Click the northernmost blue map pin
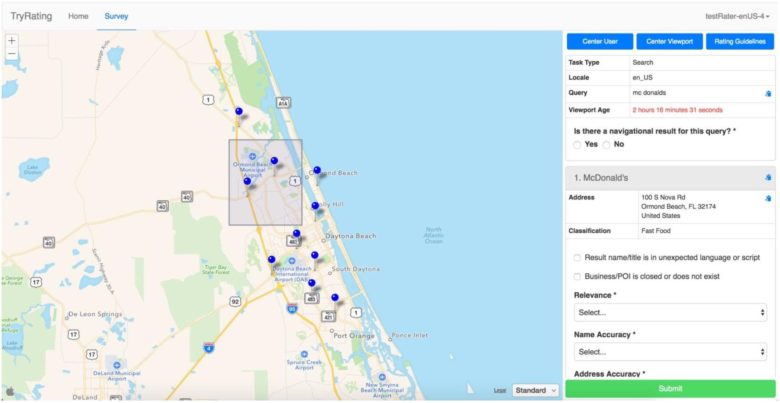This screenshot has height=403, width=780. pos(238,111)
